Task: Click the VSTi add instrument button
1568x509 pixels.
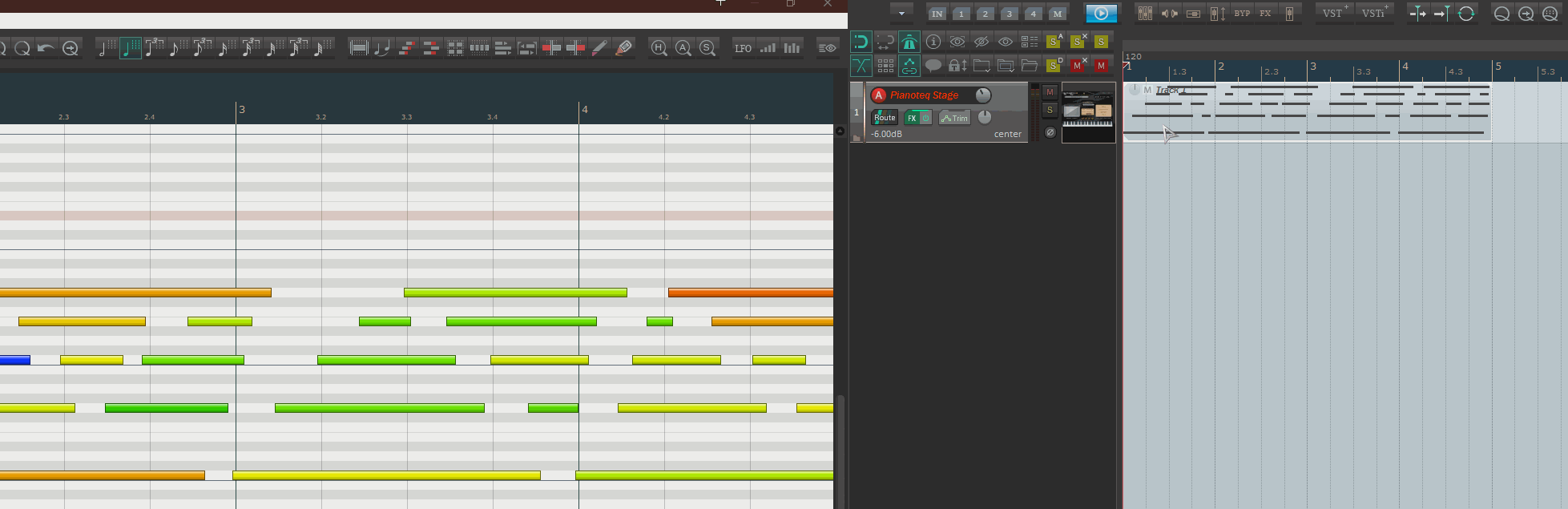Action: 1374,14
